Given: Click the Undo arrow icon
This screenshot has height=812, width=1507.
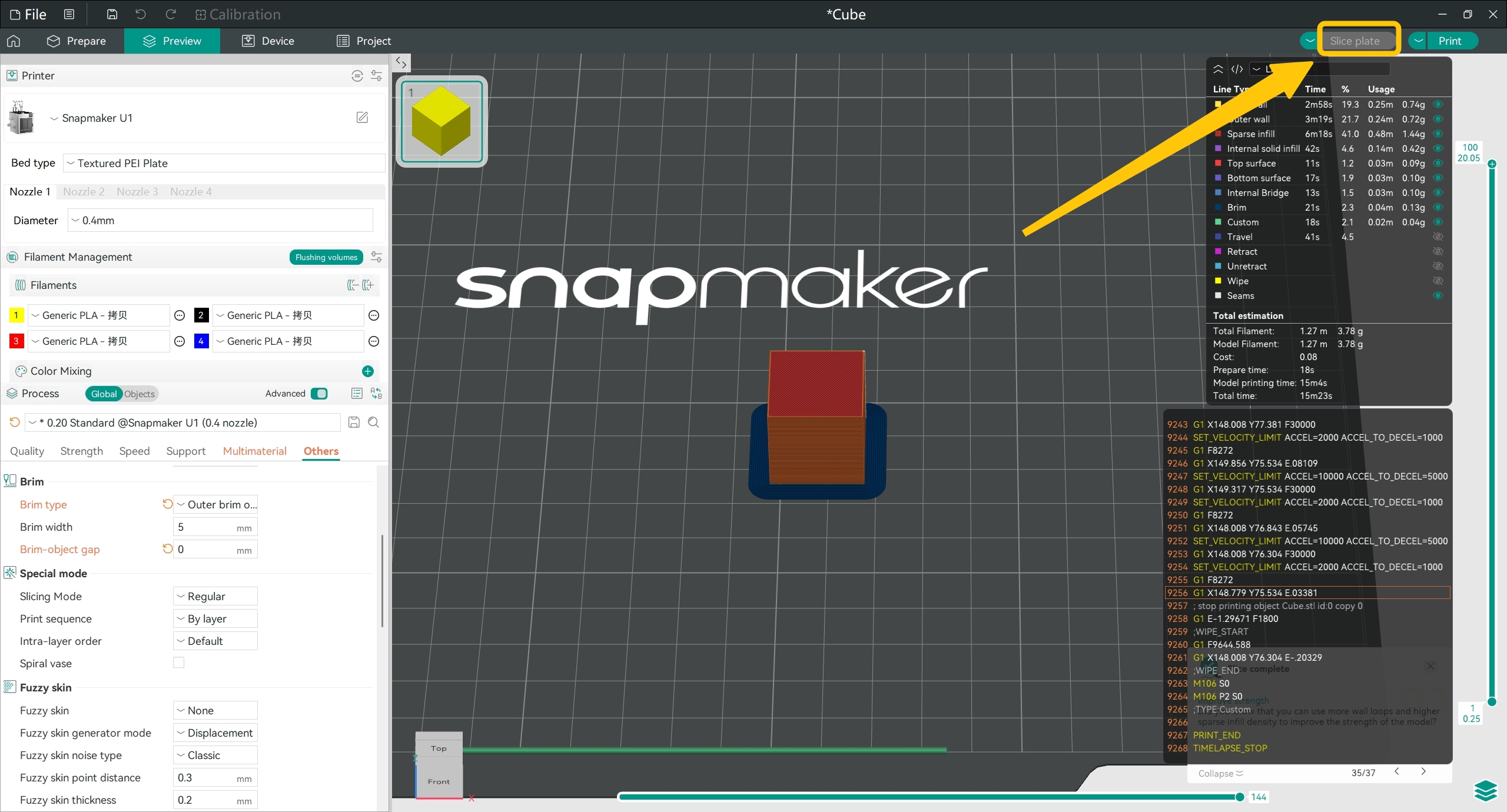Looking at the screenshot, I should (x=140, y=14).
